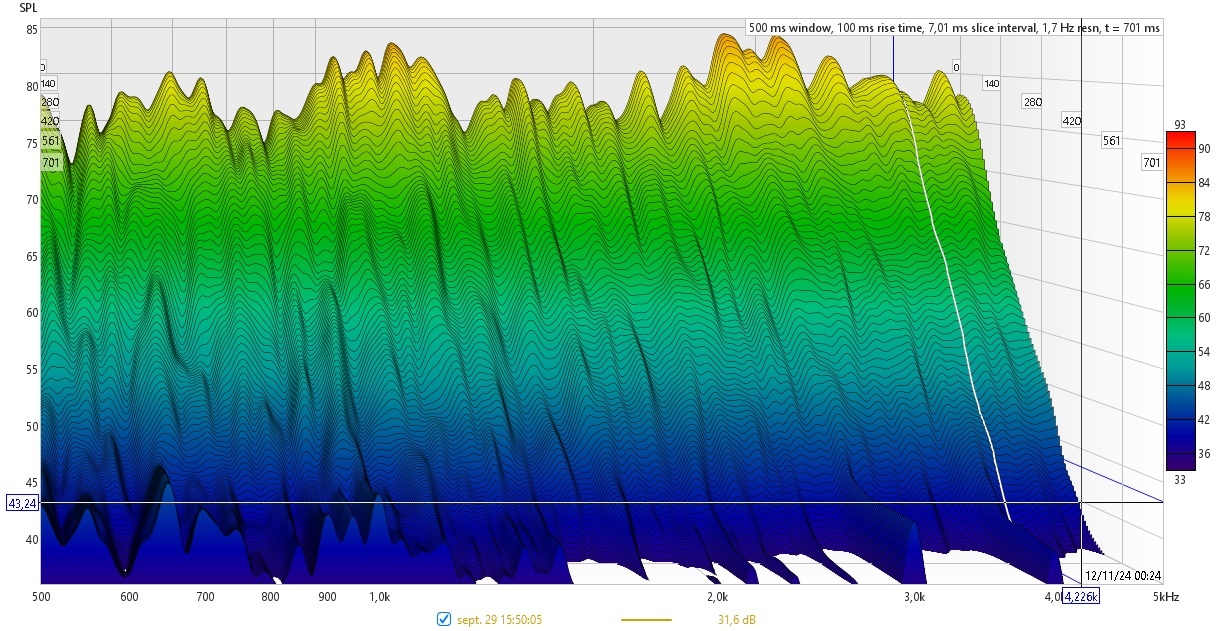The width and height of the screenshot is (1221, 631).
Task: Click the 31,6 dB legend value
Action: [x=736, y=620]
